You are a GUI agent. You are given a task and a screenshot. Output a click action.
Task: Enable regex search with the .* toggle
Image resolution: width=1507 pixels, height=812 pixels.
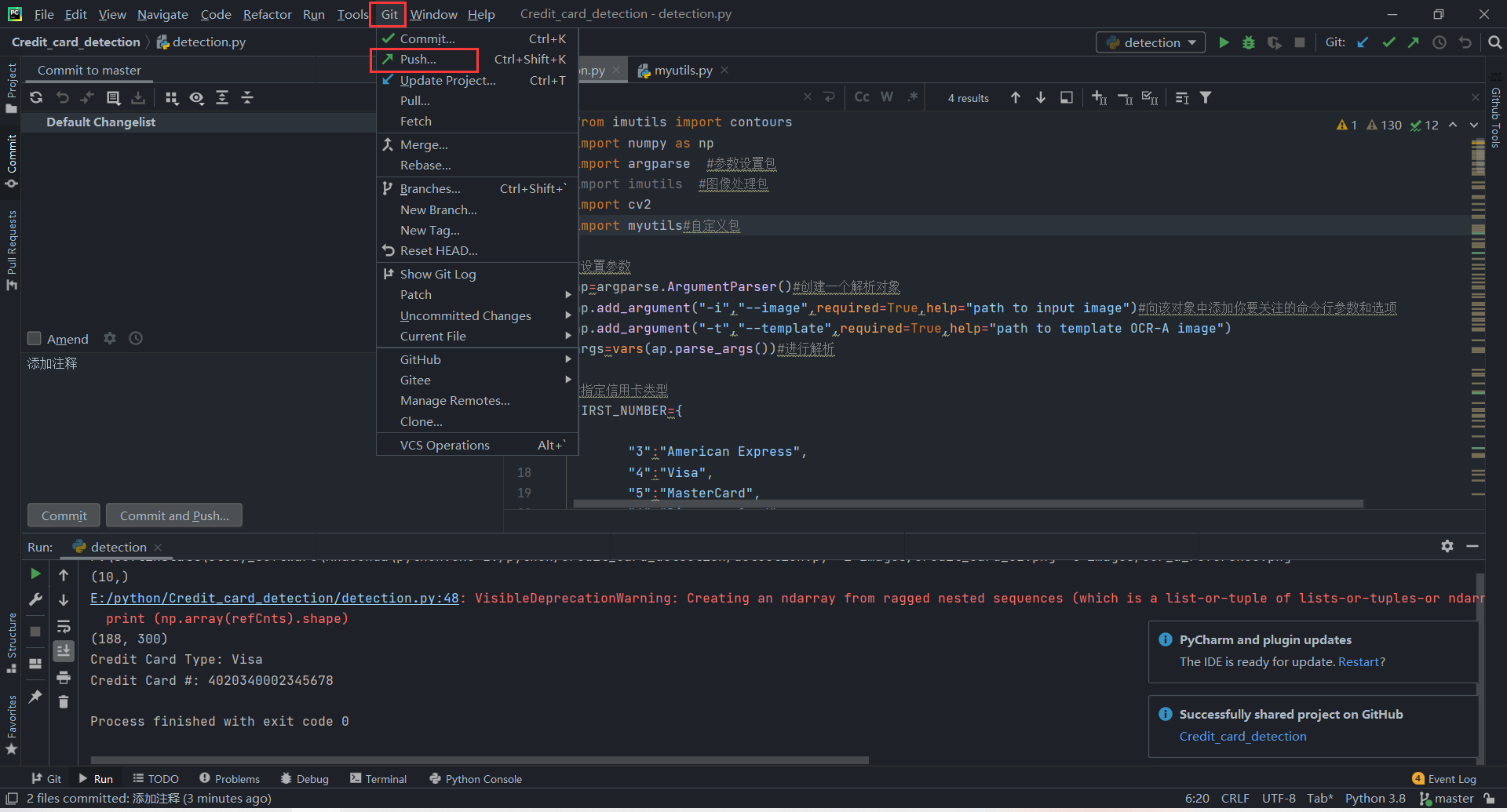[913, 96]
